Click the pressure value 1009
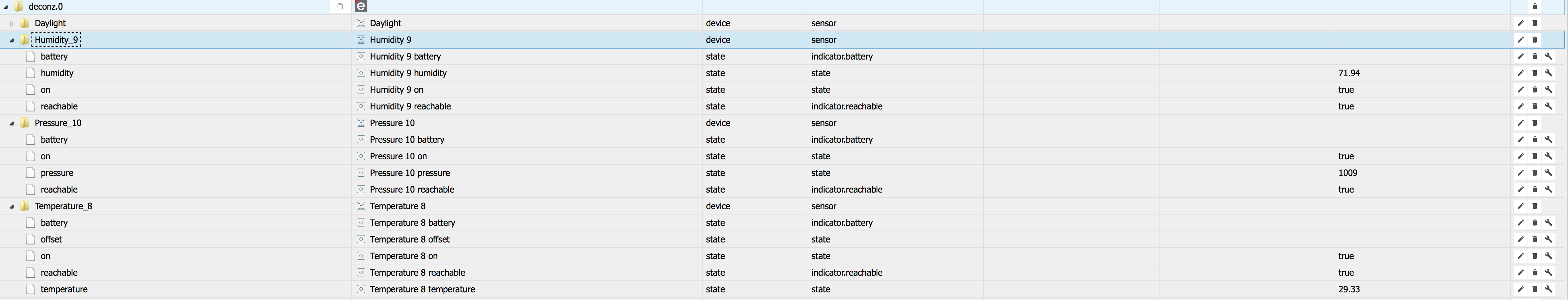 pos(1348,173)
